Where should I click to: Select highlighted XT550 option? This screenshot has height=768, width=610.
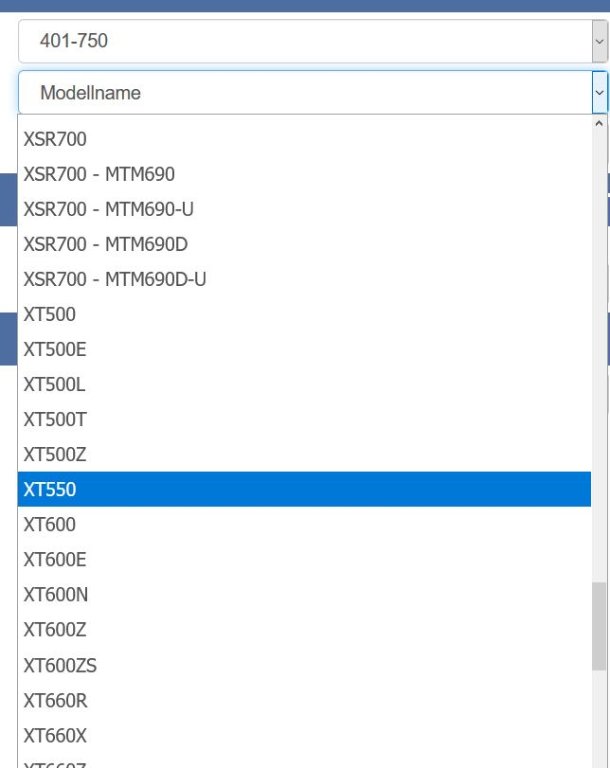[304, 489]
